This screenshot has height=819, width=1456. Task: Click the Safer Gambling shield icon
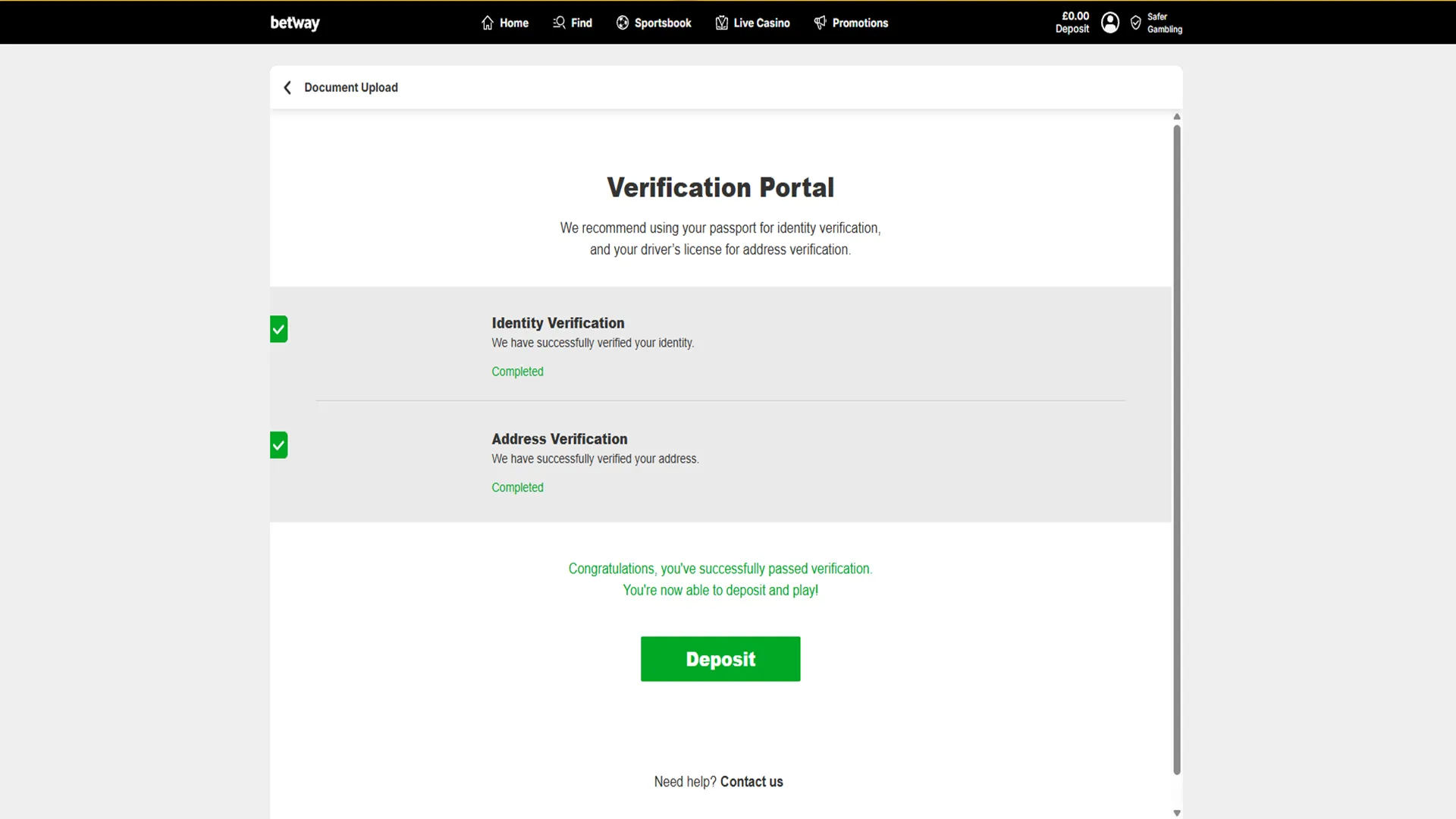1134,23
